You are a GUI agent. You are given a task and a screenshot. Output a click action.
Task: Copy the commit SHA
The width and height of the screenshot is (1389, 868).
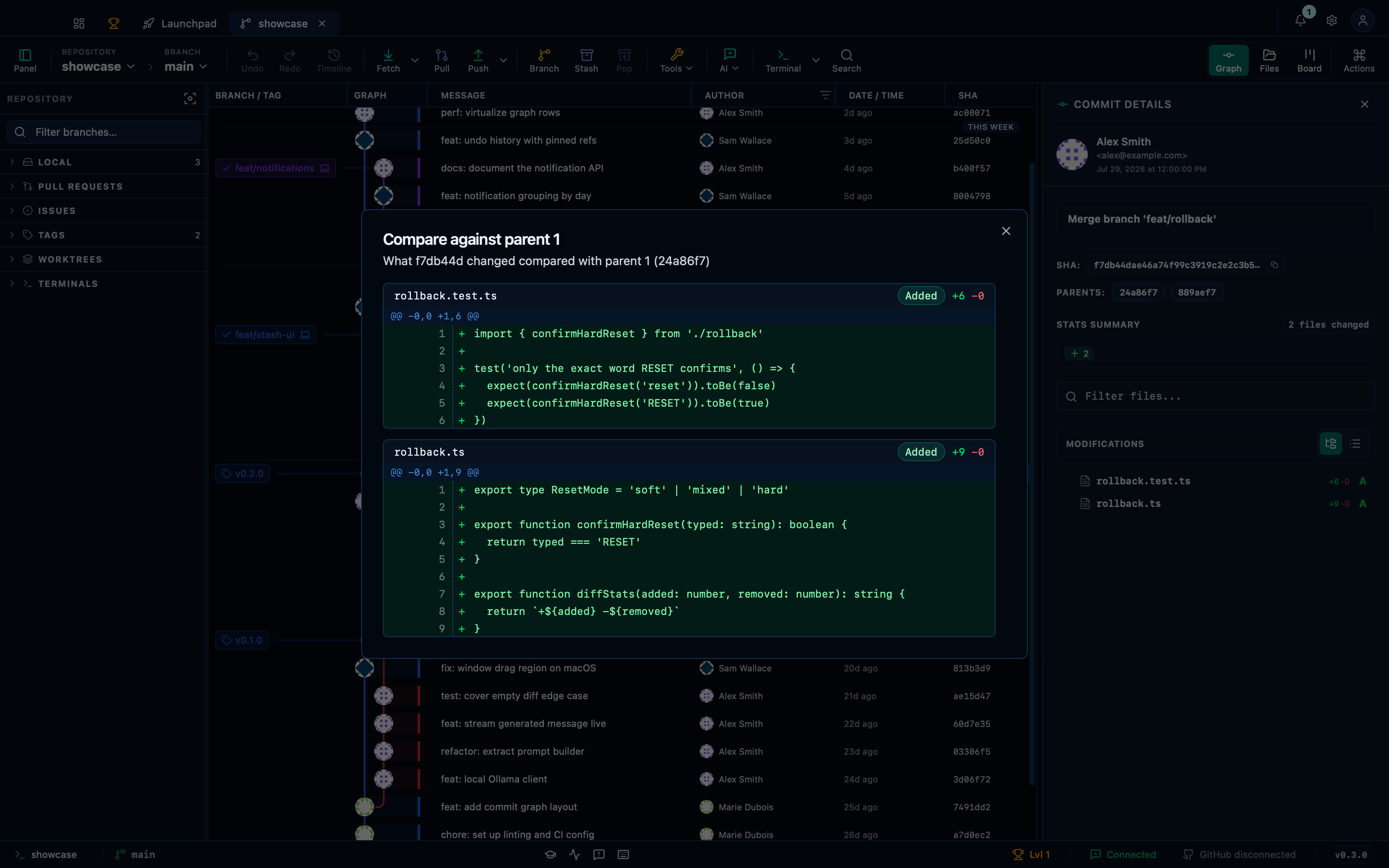click(1274, 265)
